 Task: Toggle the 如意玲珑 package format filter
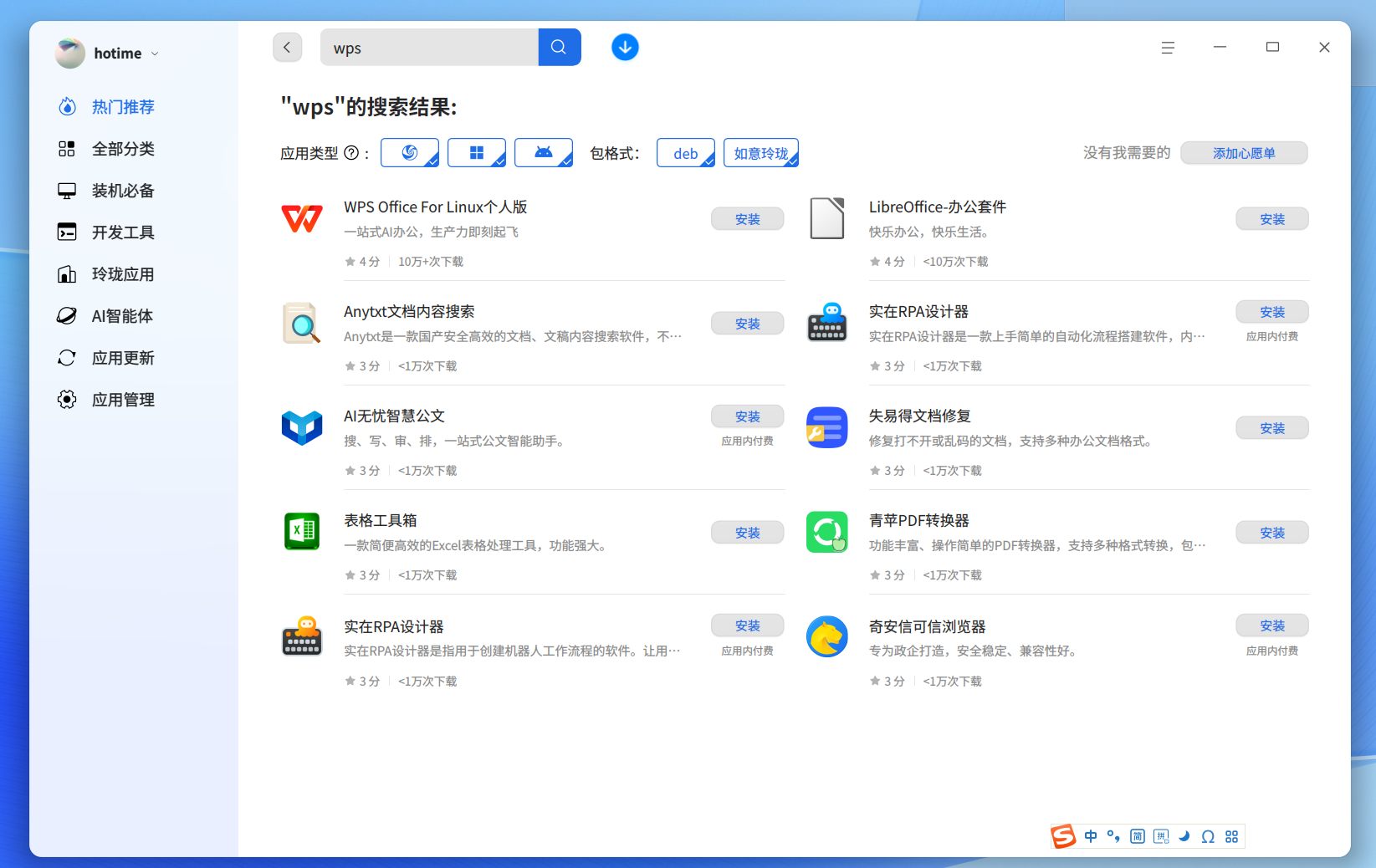(x=761, y=153)
